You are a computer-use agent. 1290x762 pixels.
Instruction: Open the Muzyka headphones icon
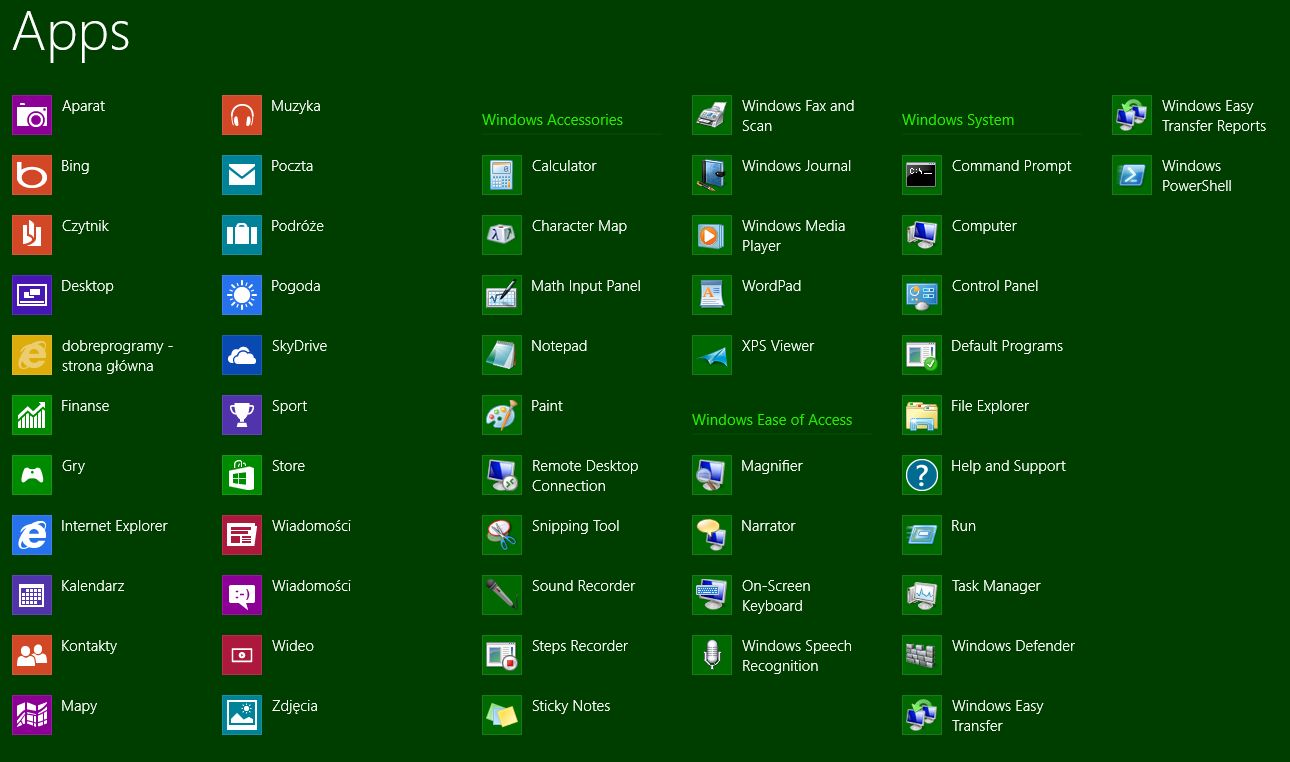pyautogui.click(x=242, y=115)
